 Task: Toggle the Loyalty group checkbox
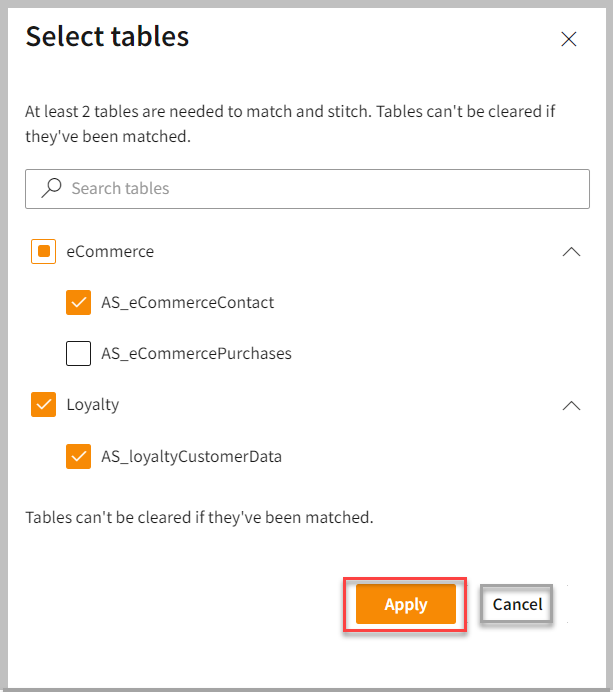point(44,405)
